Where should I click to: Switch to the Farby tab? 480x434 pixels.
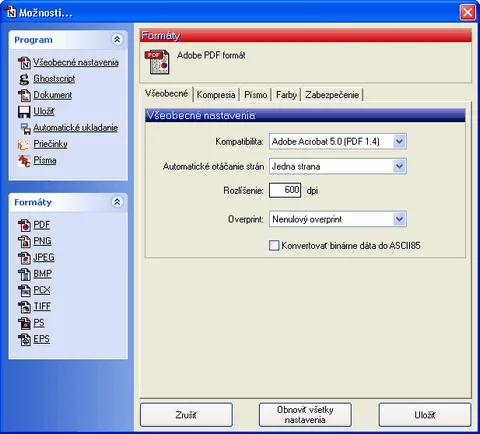pos(286,95)
